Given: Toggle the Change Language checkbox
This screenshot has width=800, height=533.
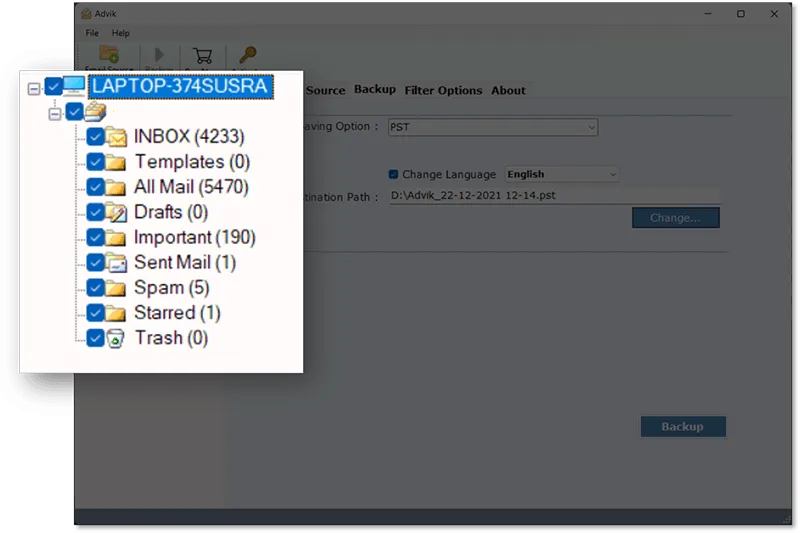Looking at the screenshot, I should coord(393,174).
